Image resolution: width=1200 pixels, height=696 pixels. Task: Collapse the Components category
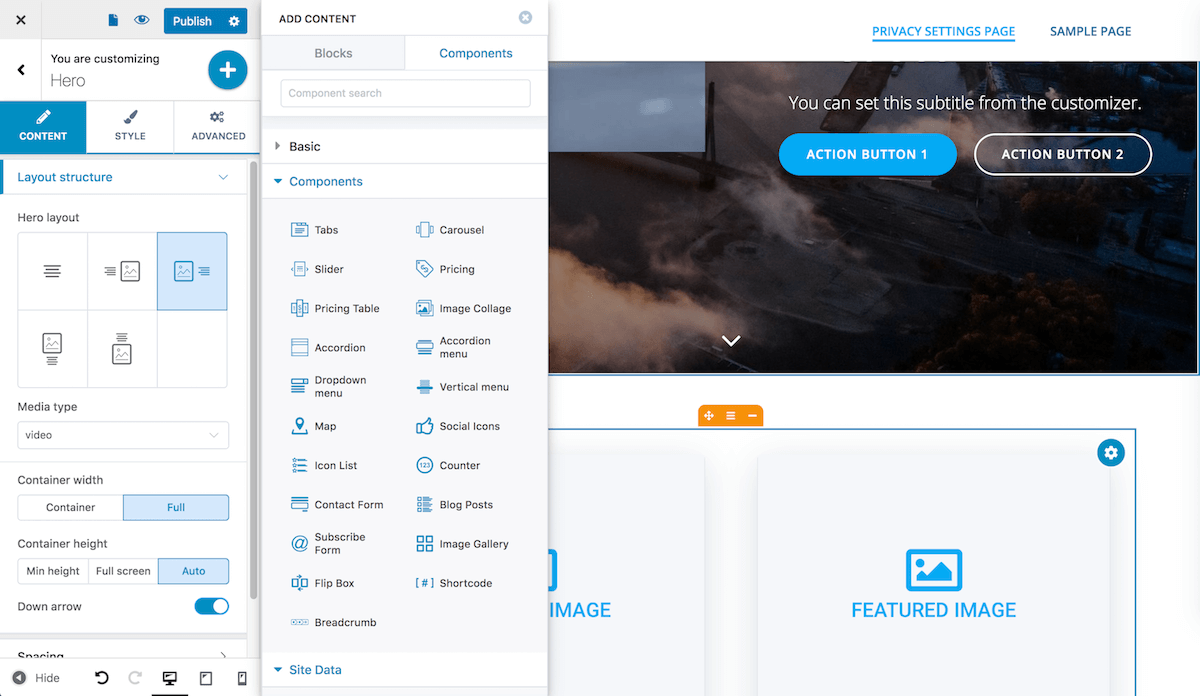tap(404, 181)
